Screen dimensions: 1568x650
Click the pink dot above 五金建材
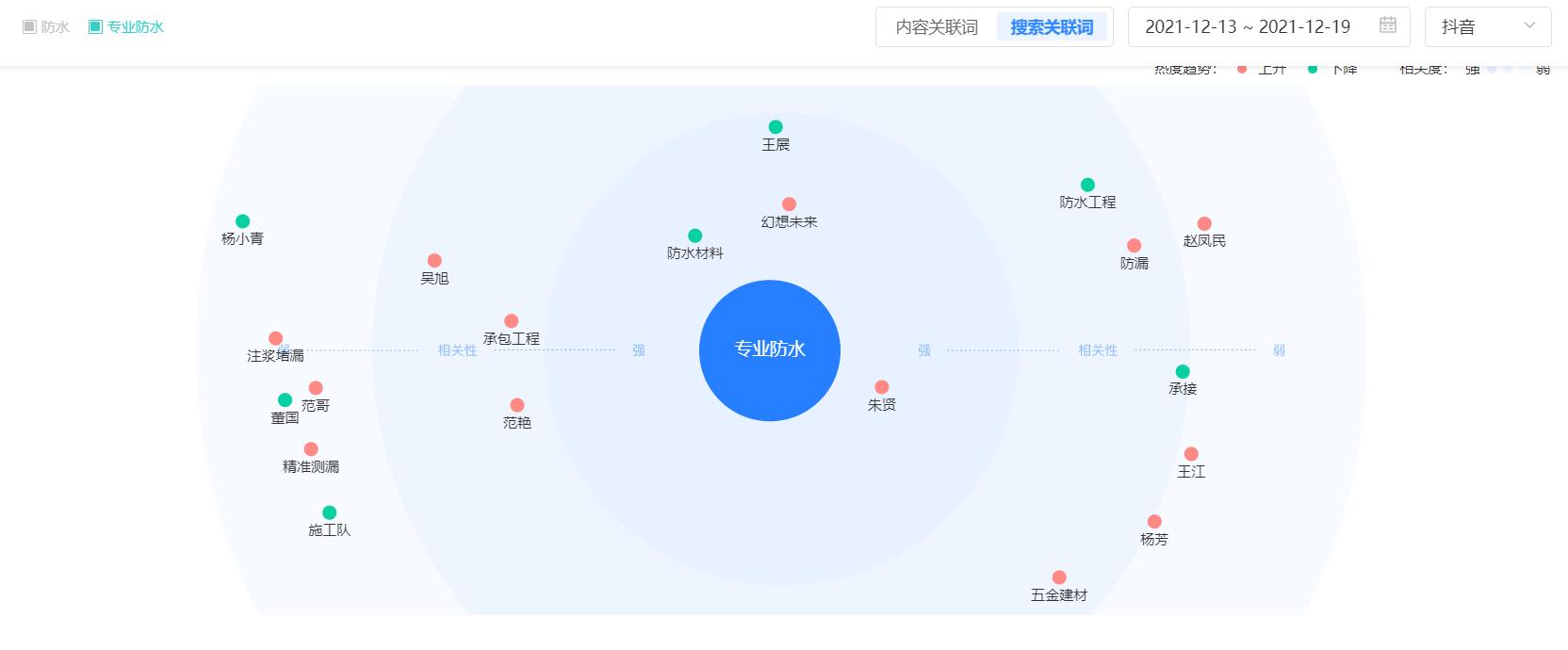click(1059, 577)
